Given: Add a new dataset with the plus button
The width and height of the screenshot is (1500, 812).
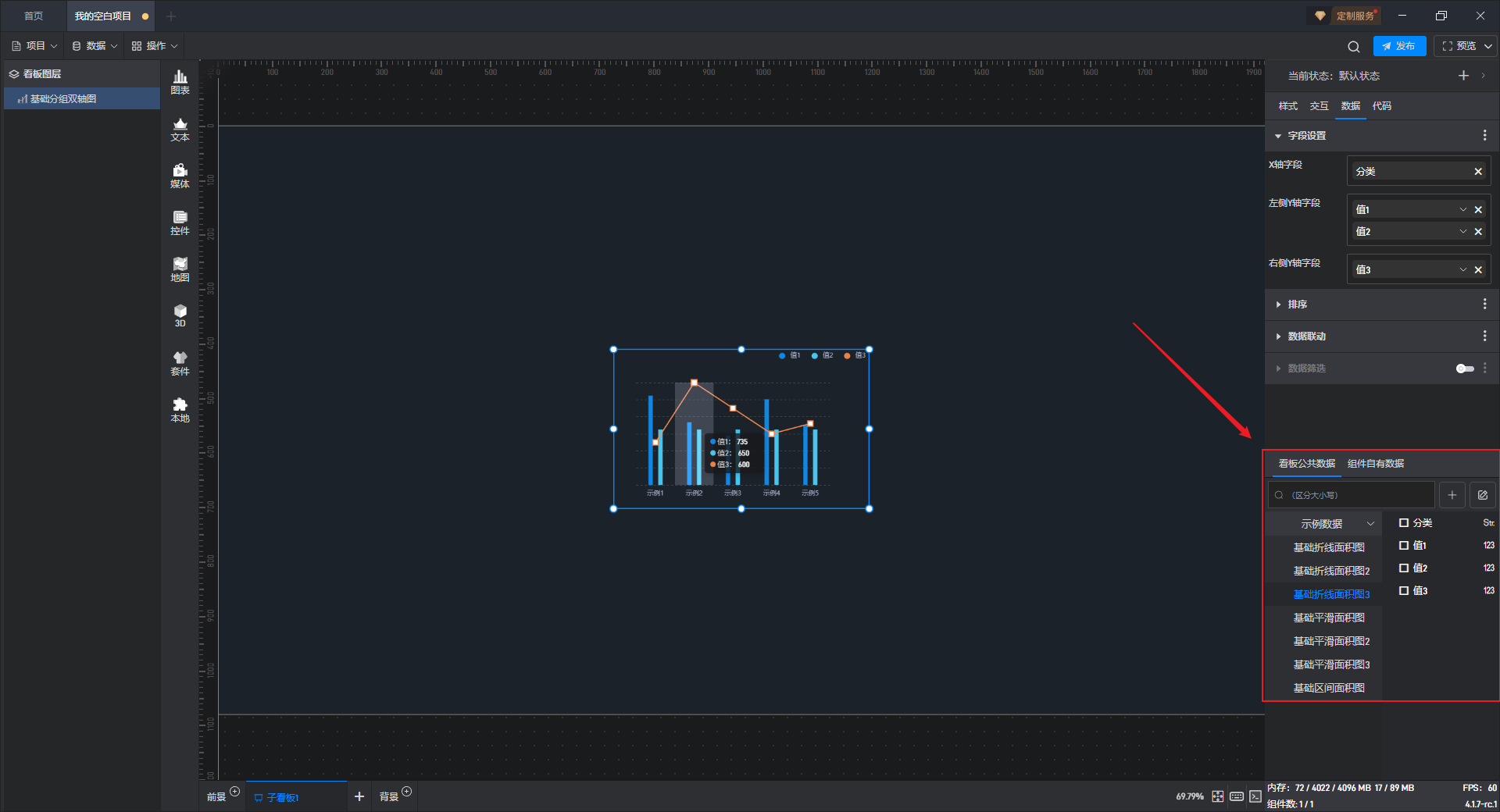Looking at the screenshot, I should tap(1452, 495).
